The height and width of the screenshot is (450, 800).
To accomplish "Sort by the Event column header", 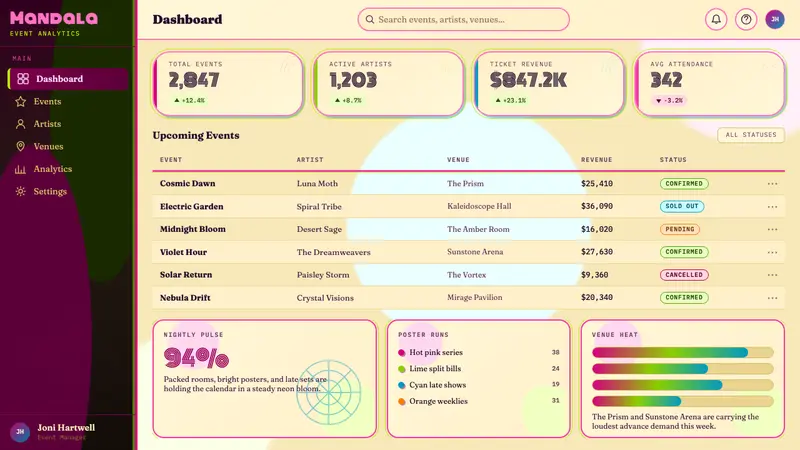I will 171,160.
